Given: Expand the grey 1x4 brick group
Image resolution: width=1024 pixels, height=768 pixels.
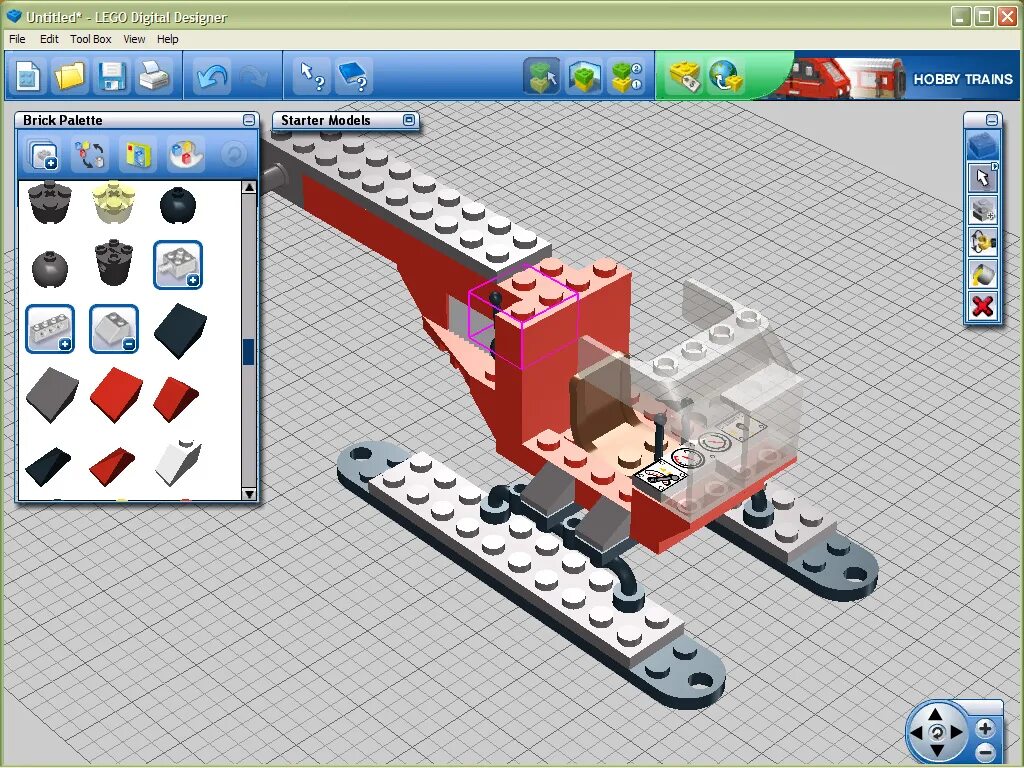Looking at the screenshot, I should (x=50, y=328).
